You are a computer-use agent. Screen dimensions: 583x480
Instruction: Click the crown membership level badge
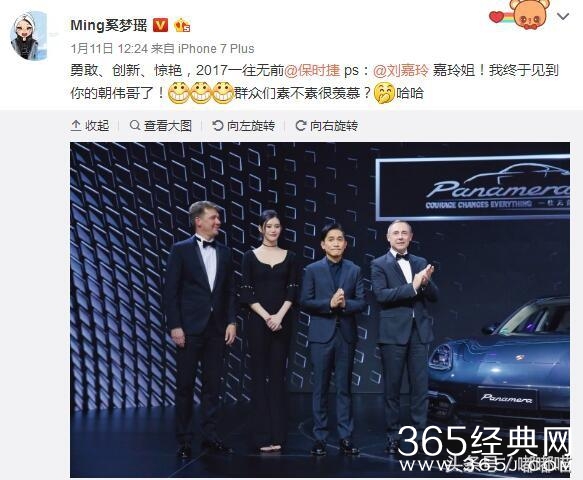coord(182,25)
